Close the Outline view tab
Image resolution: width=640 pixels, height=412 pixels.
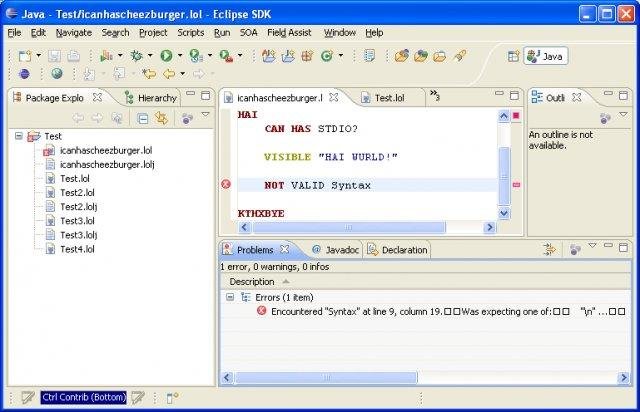click(576, 97)
